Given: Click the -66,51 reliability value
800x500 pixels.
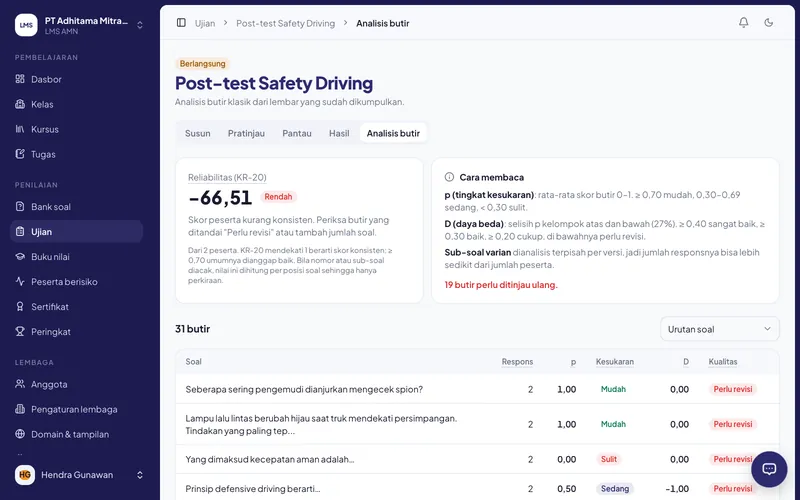Looking at the screenshot, I should [220, 198].
